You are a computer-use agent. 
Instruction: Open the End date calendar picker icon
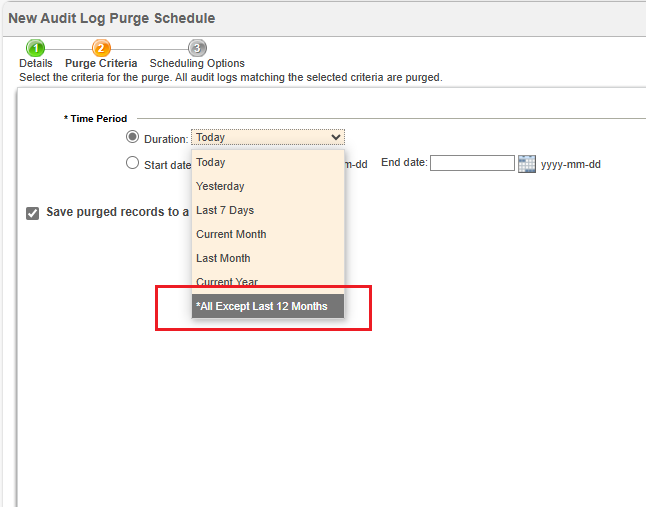pyautogui.click(x=527, y=164)
